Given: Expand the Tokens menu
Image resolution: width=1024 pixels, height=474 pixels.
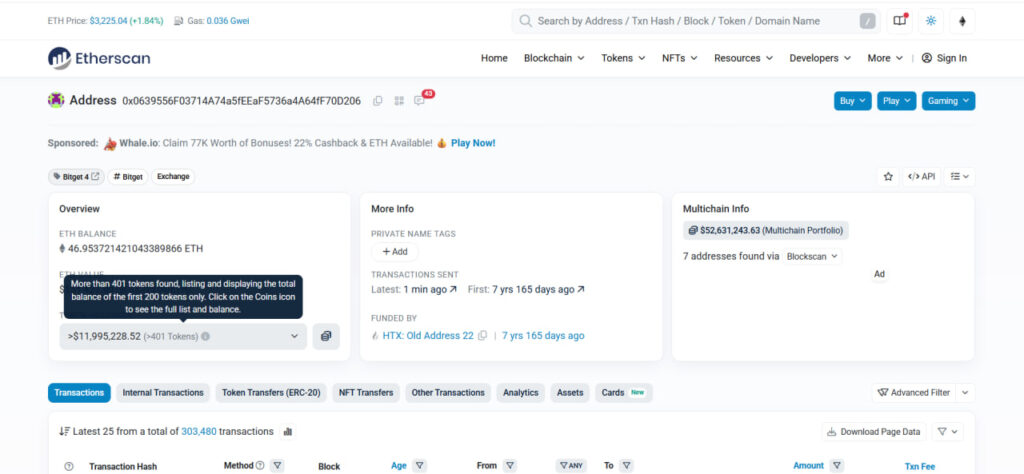Looking at the screenshot, I should coord(623,58).
